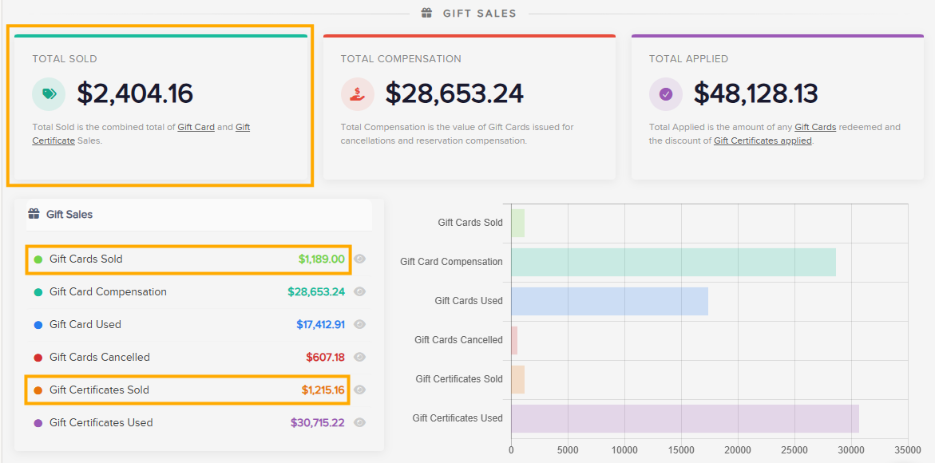Click the gift icon in Gift Sales panel header
This screenshot has height=463, width=936.
pos(34,214)
